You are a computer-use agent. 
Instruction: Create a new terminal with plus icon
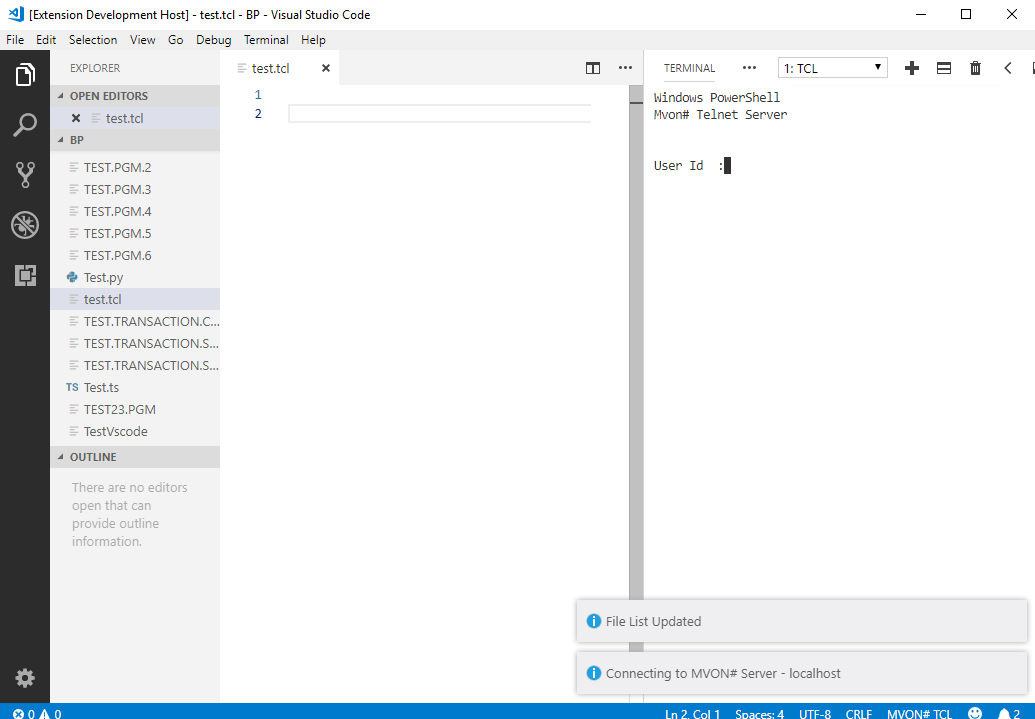(912, 68)
